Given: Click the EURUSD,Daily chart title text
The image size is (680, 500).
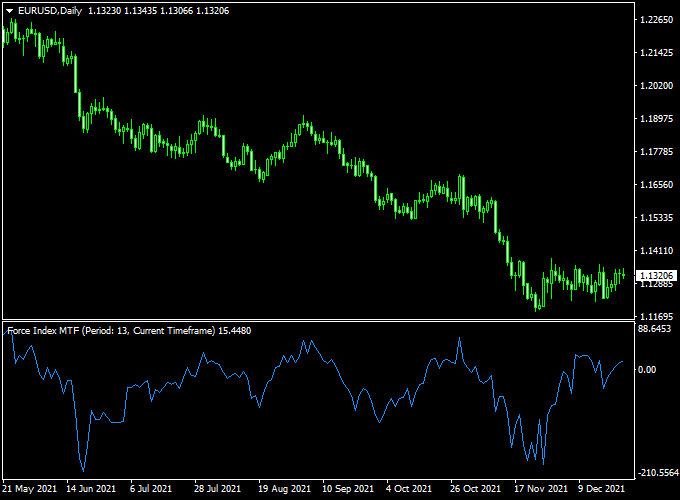Looking at the screenshot, I should click(51, 10).
